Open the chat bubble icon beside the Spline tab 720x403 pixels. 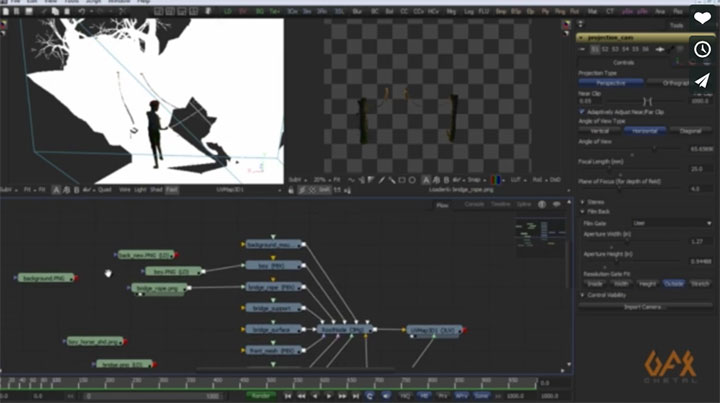pos(556,204)
